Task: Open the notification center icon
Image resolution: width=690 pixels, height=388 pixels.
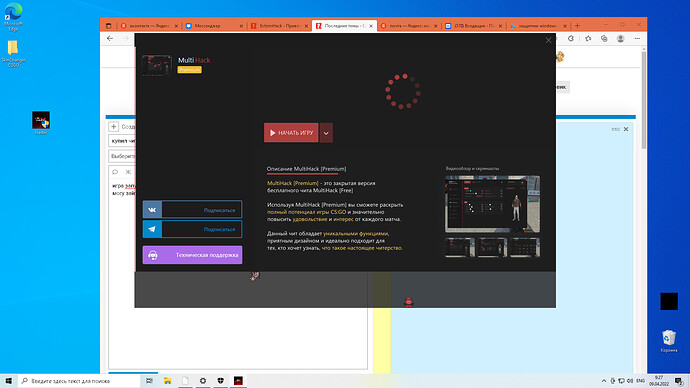Action: [679, 381]
